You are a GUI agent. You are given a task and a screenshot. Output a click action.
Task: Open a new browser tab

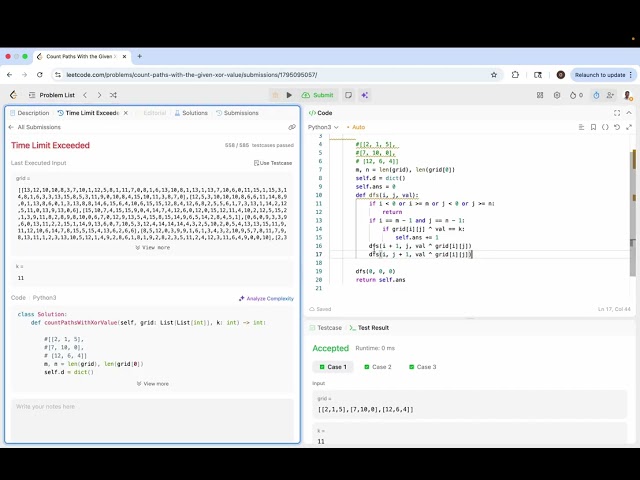coord(140,56)
